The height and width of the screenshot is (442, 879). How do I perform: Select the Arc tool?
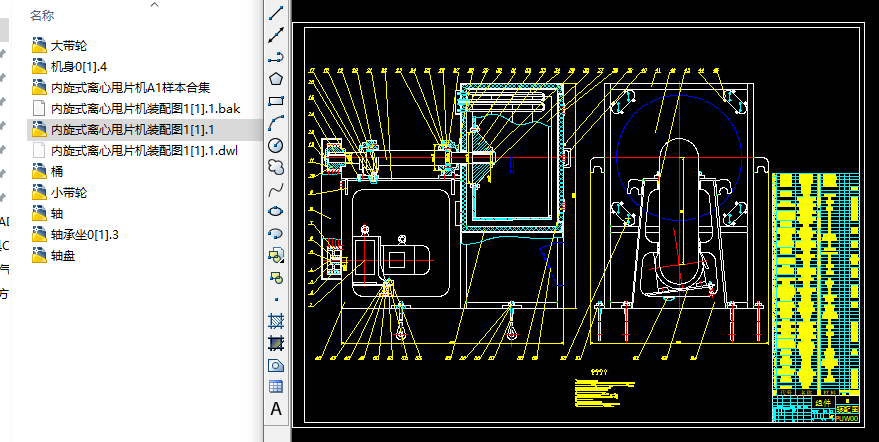click(x=277, y=122)
